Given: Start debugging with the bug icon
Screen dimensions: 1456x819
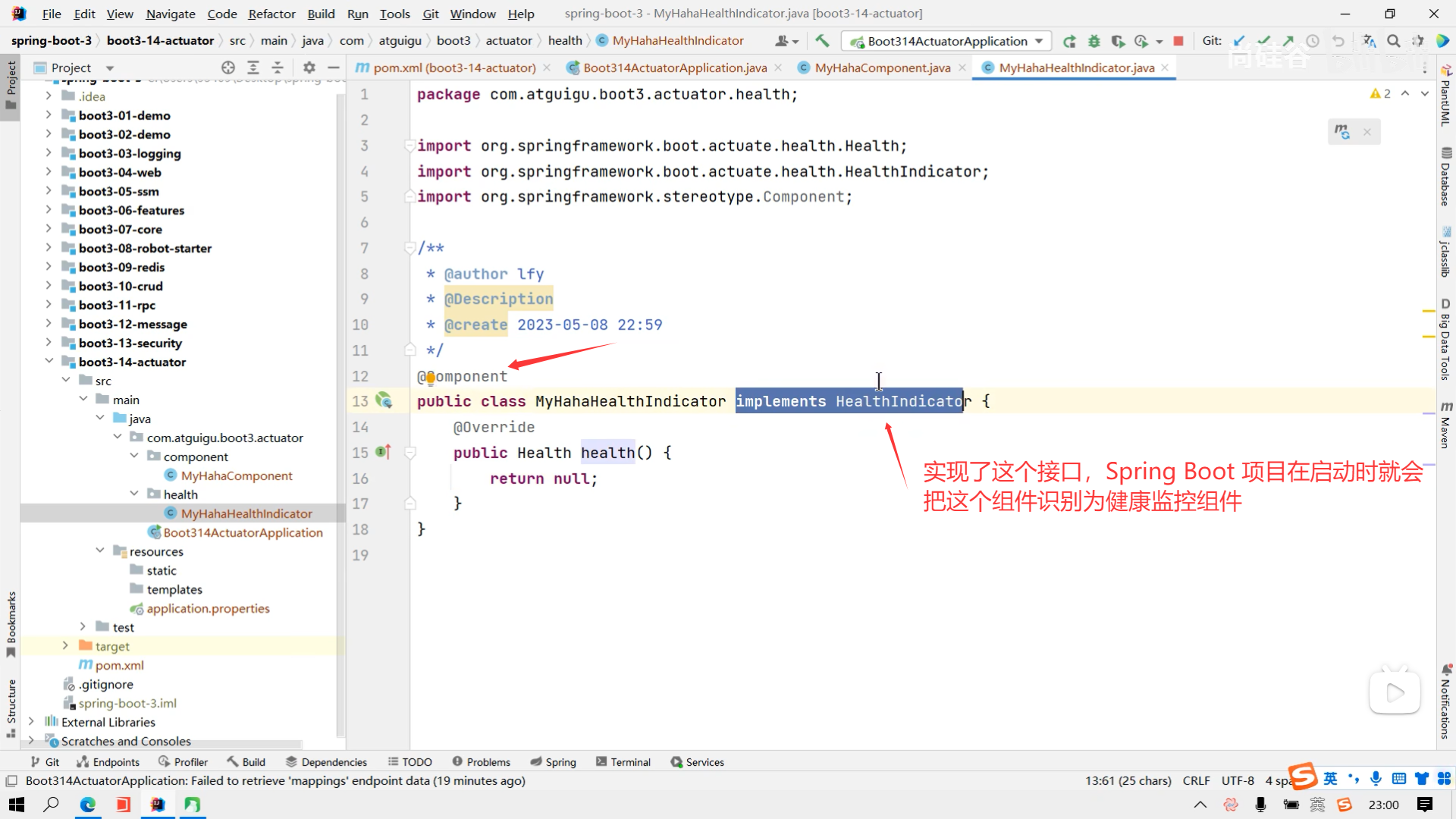Looking at the screenshot, I should pos(1094,41).
